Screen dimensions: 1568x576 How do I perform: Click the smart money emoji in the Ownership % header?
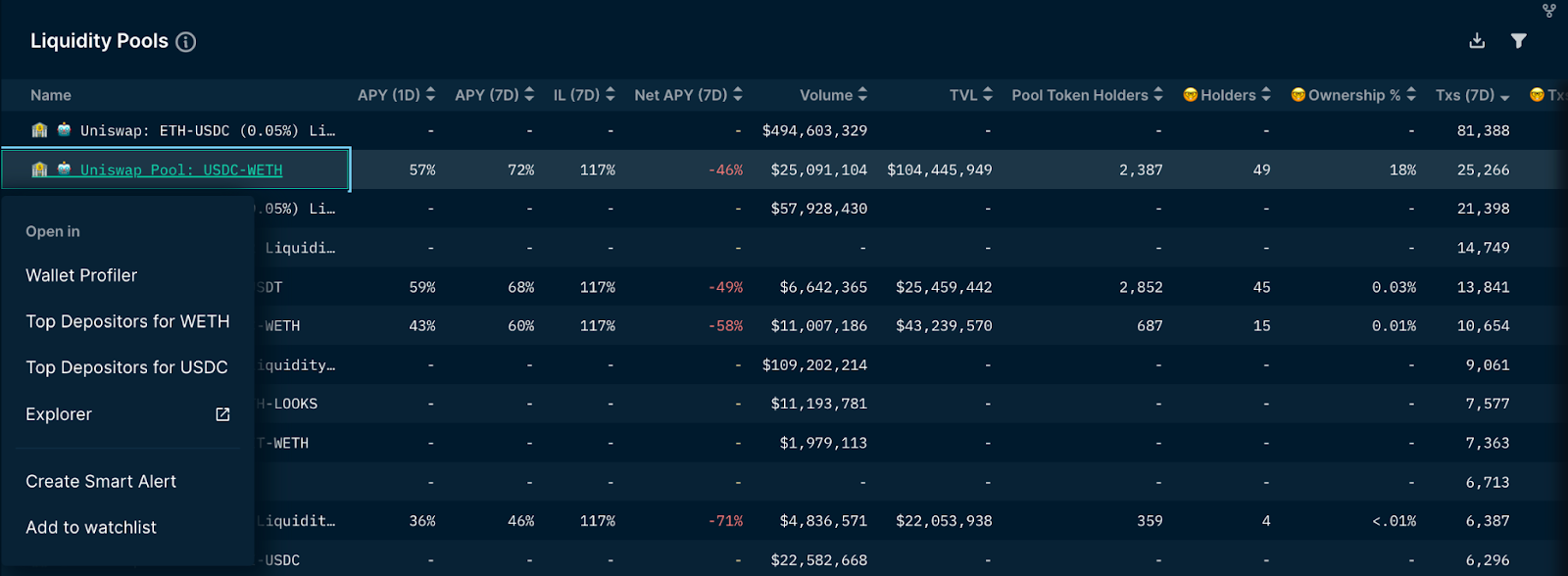coord(1298,95)
